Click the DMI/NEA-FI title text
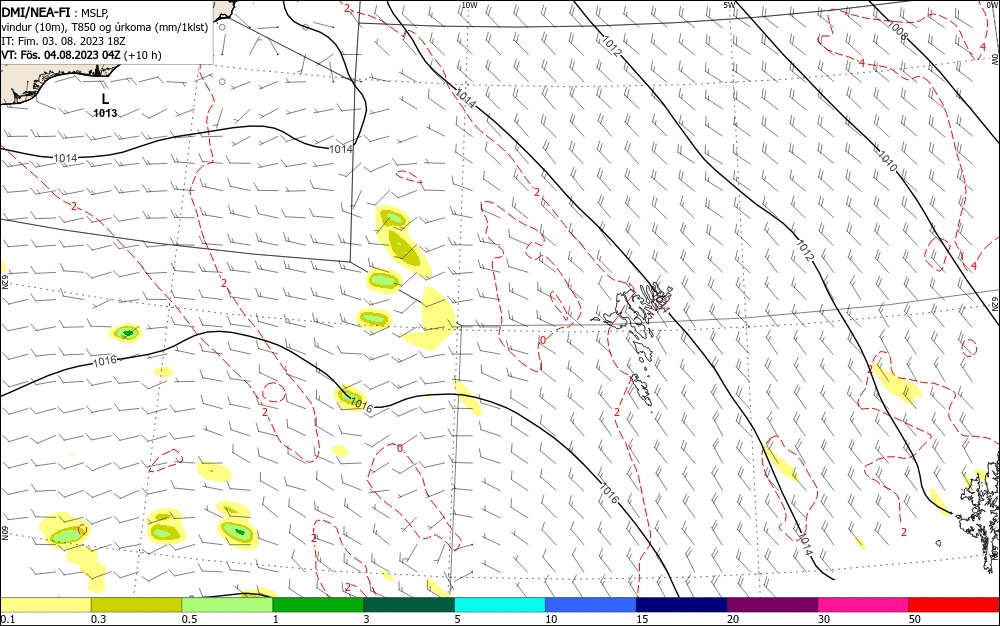Screen dimensions: 1000x626 point(36,11)
